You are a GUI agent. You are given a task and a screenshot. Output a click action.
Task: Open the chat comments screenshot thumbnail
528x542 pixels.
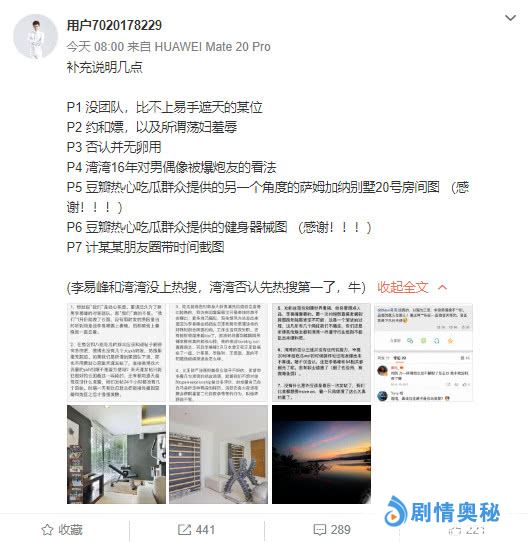pyautogui.click(x=424, y=353)
